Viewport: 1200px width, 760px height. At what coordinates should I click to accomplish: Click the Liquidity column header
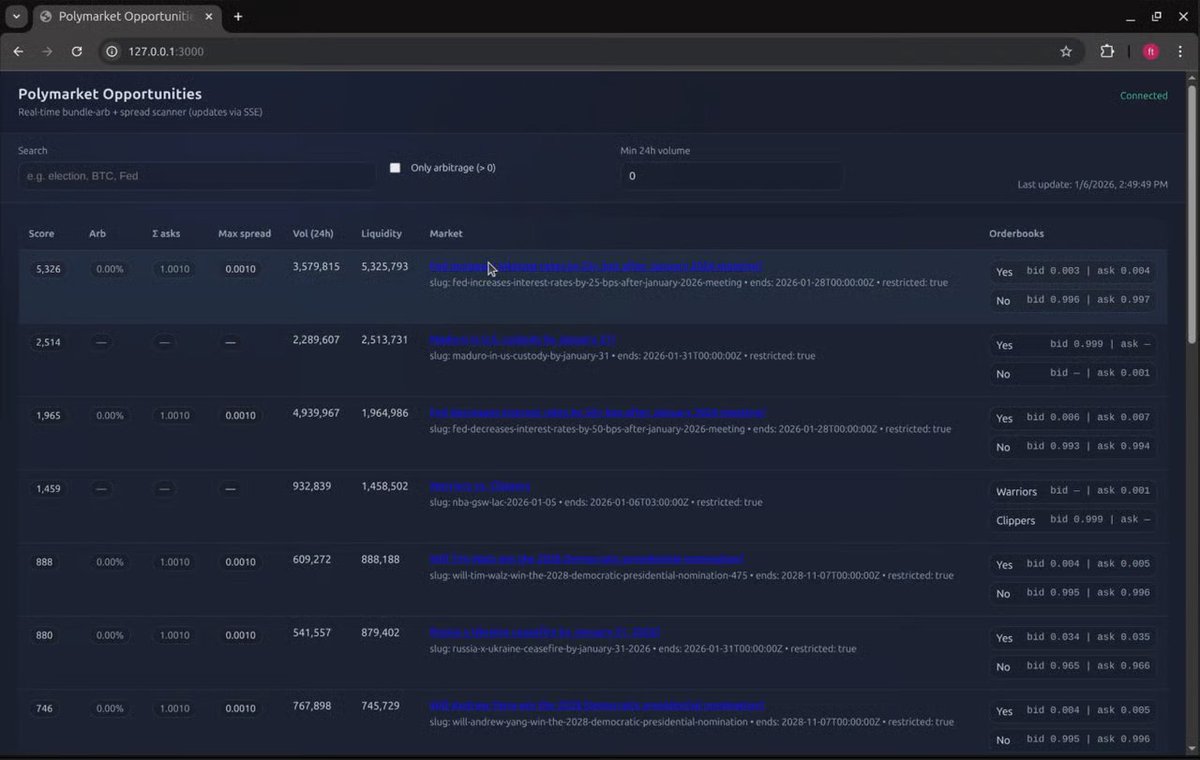click(x=381, y=234)
